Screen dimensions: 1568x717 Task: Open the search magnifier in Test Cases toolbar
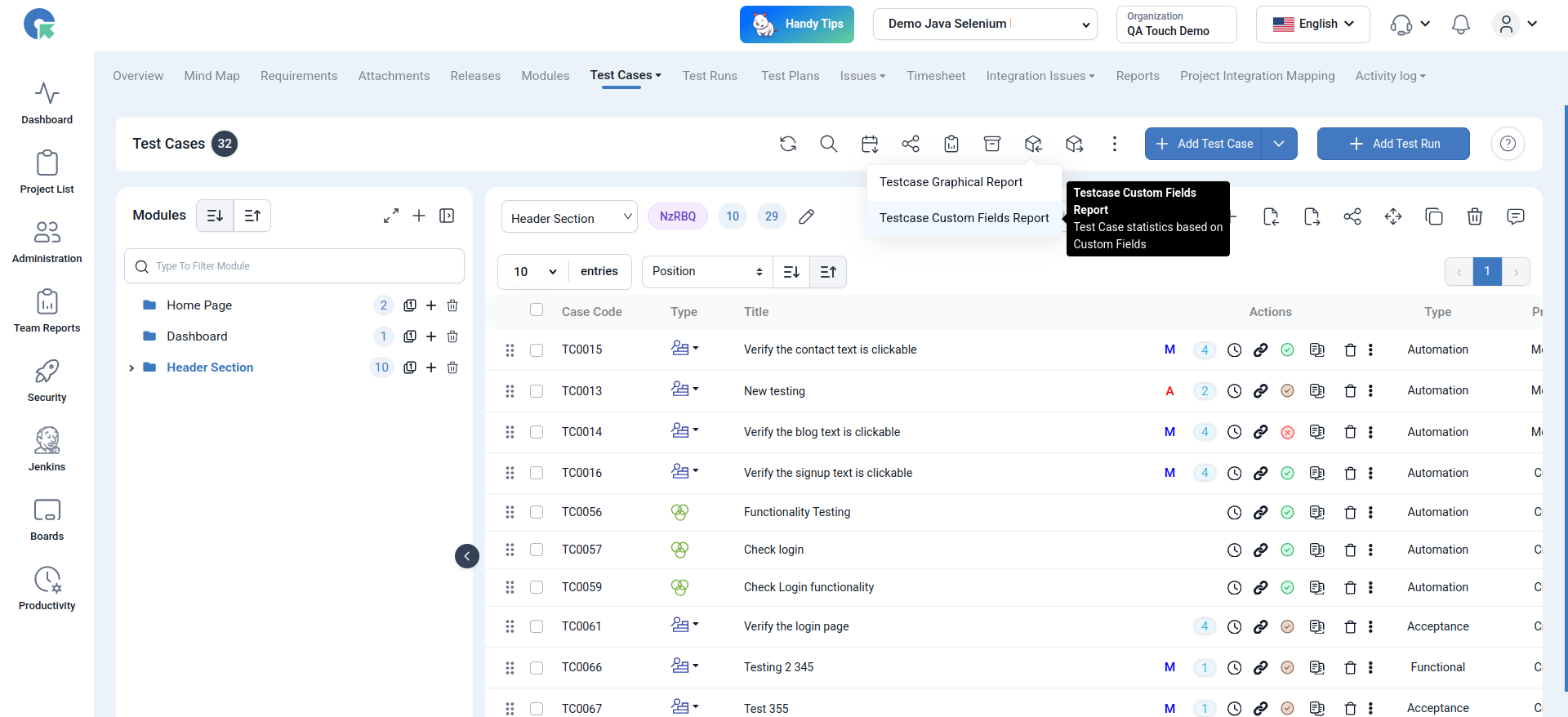(x=828, y=144)
